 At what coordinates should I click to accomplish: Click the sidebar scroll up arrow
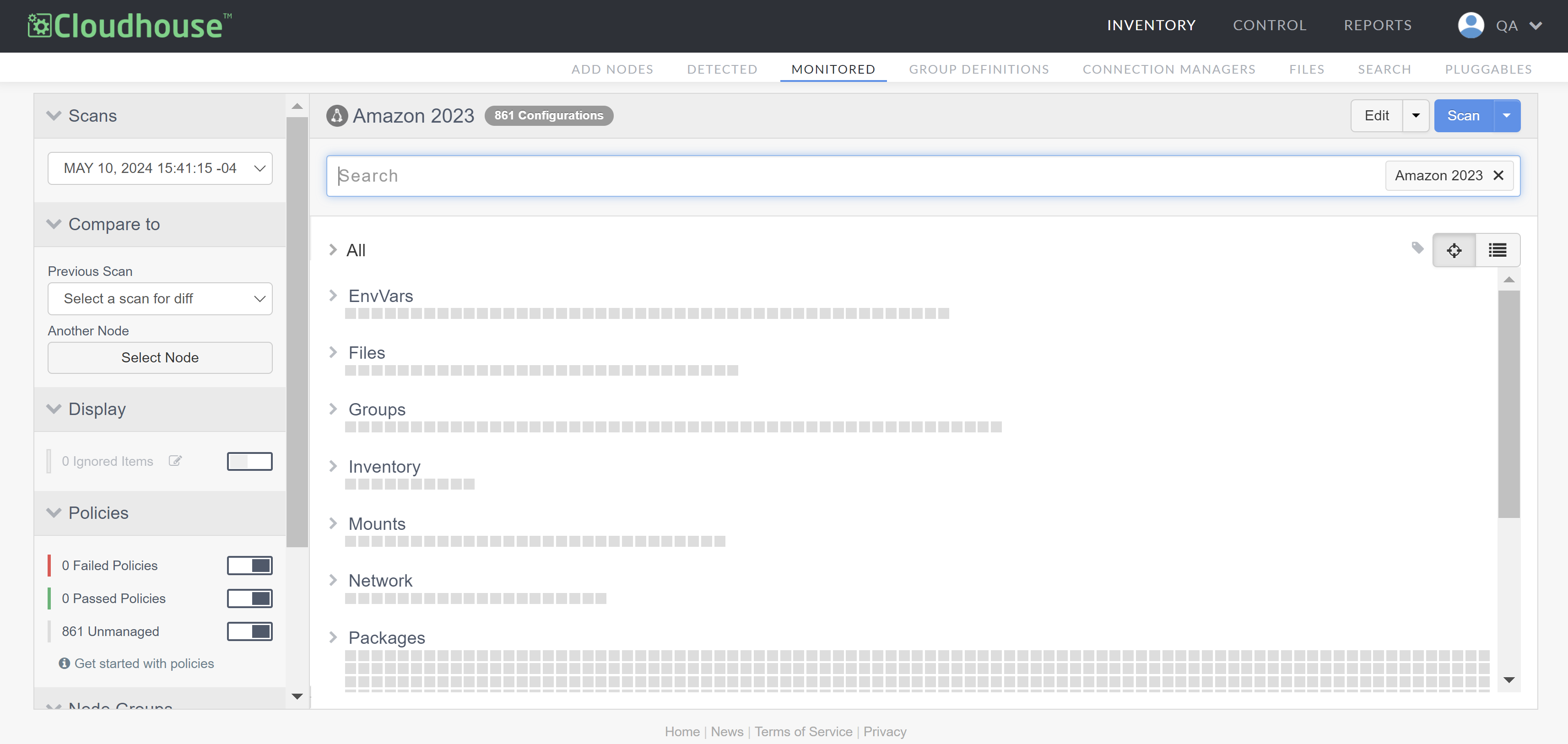pyautogui.click(x=297, y=107)
